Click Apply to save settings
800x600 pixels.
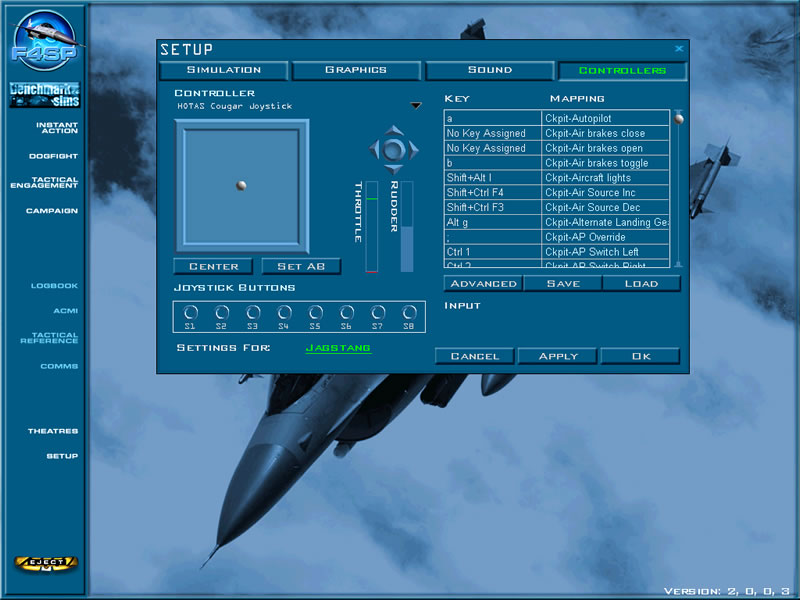(558, 356)
